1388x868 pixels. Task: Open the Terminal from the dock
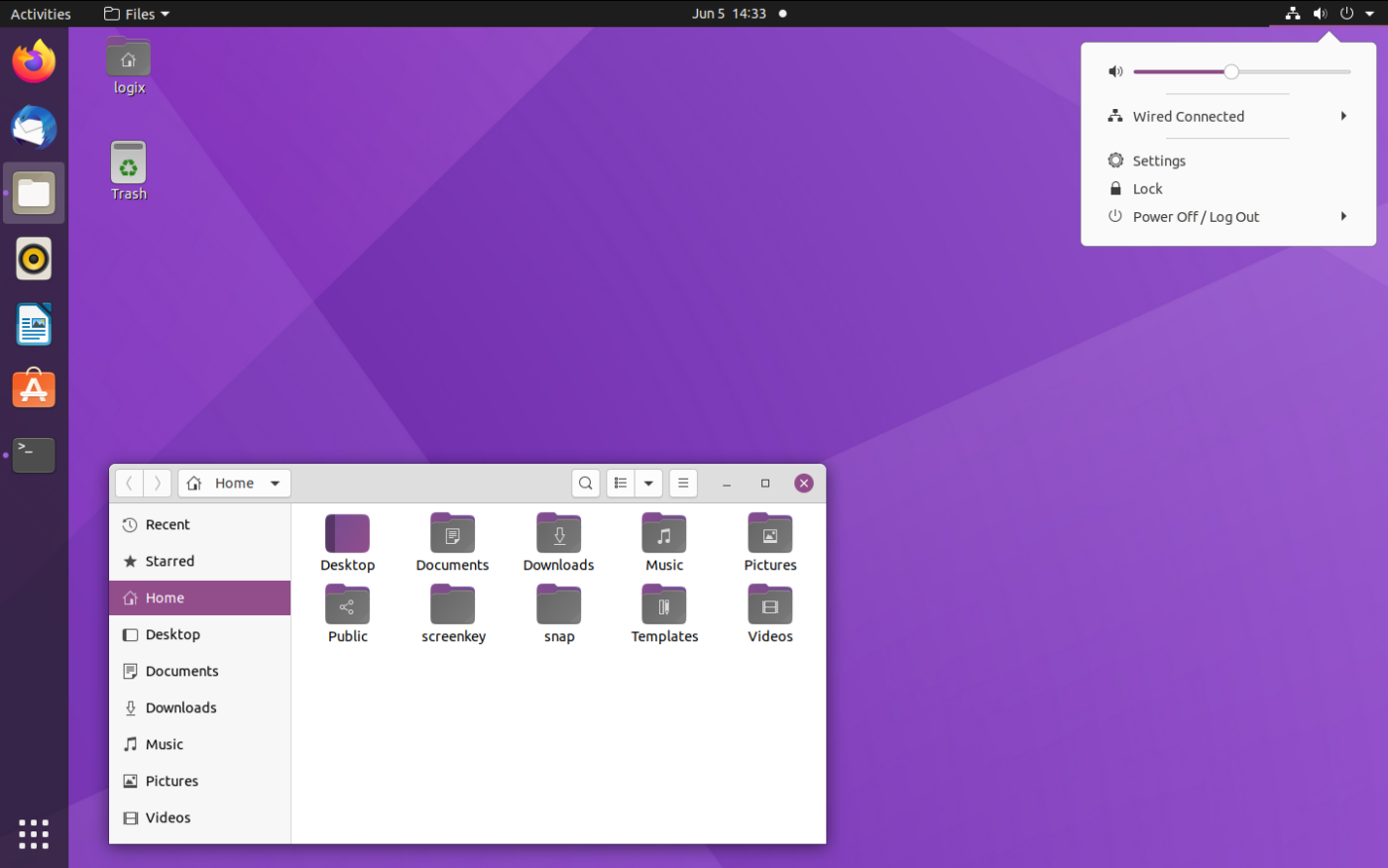34,455
